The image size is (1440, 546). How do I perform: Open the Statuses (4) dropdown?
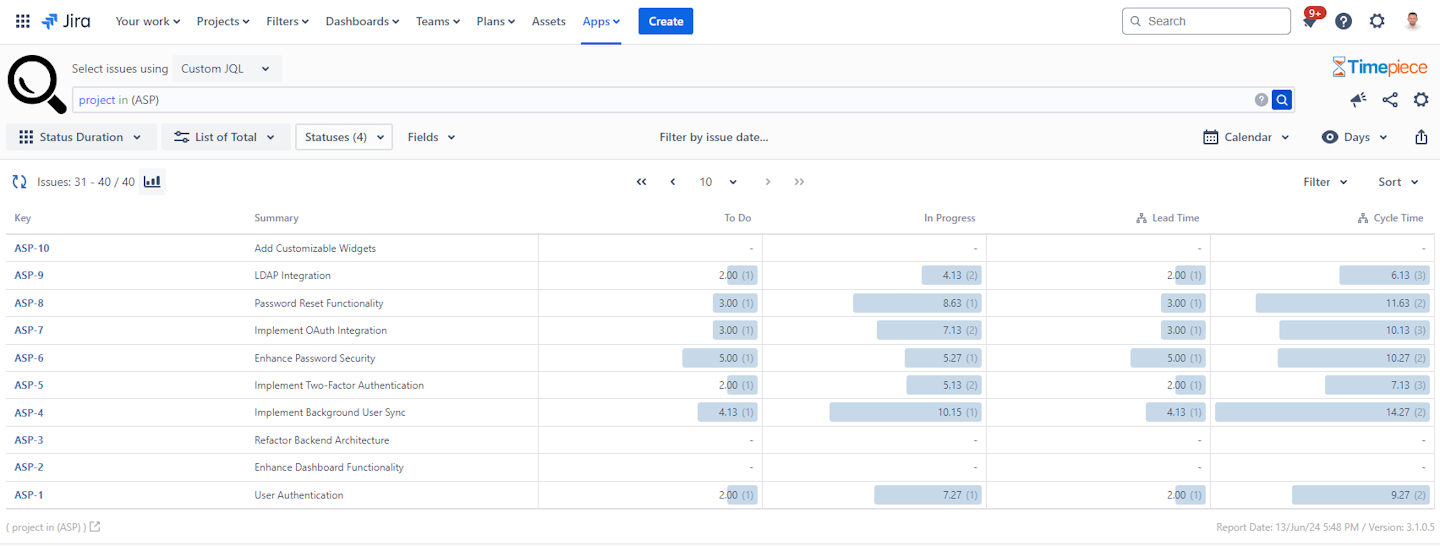pyautogui.click(x=344, y=137)
